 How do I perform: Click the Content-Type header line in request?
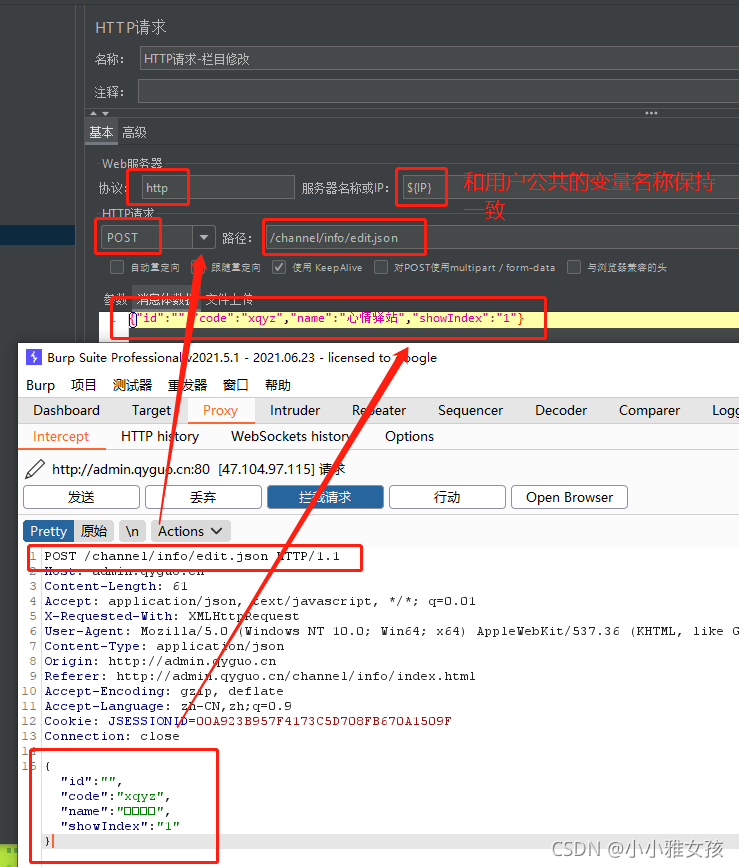click(164, 646)
